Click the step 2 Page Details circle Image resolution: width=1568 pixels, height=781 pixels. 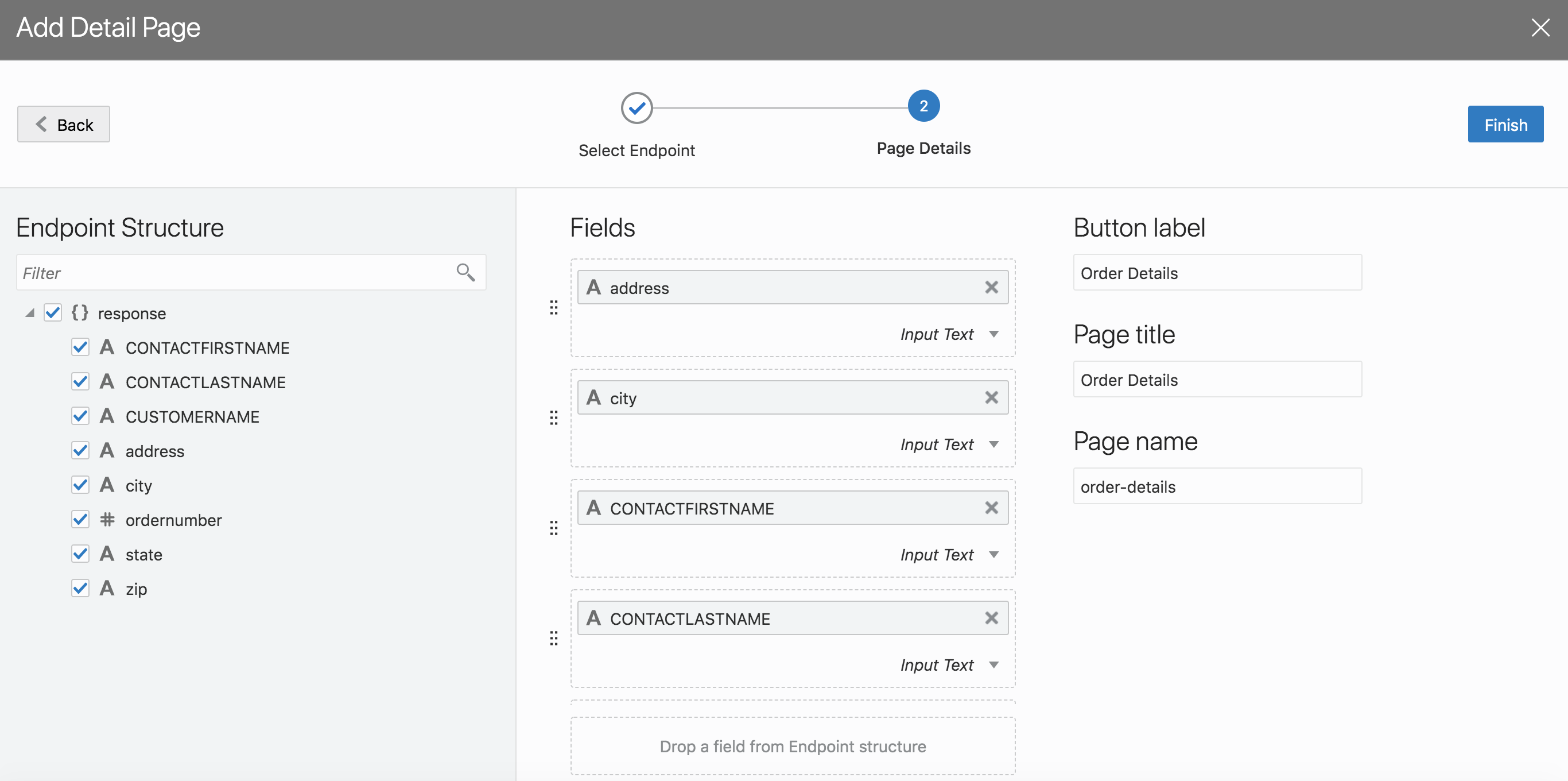click(923, 106)
